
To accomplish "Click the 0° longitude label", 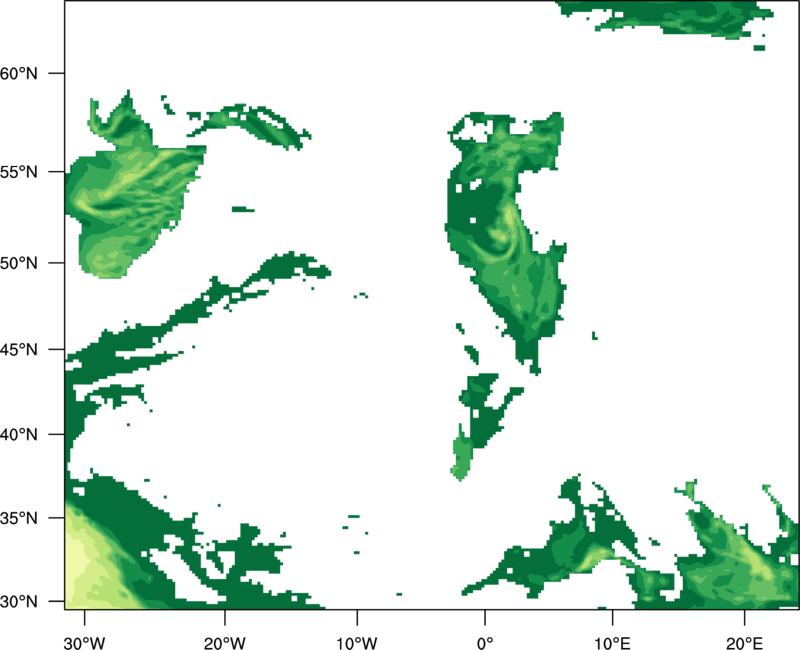I will tap(485, 643).
